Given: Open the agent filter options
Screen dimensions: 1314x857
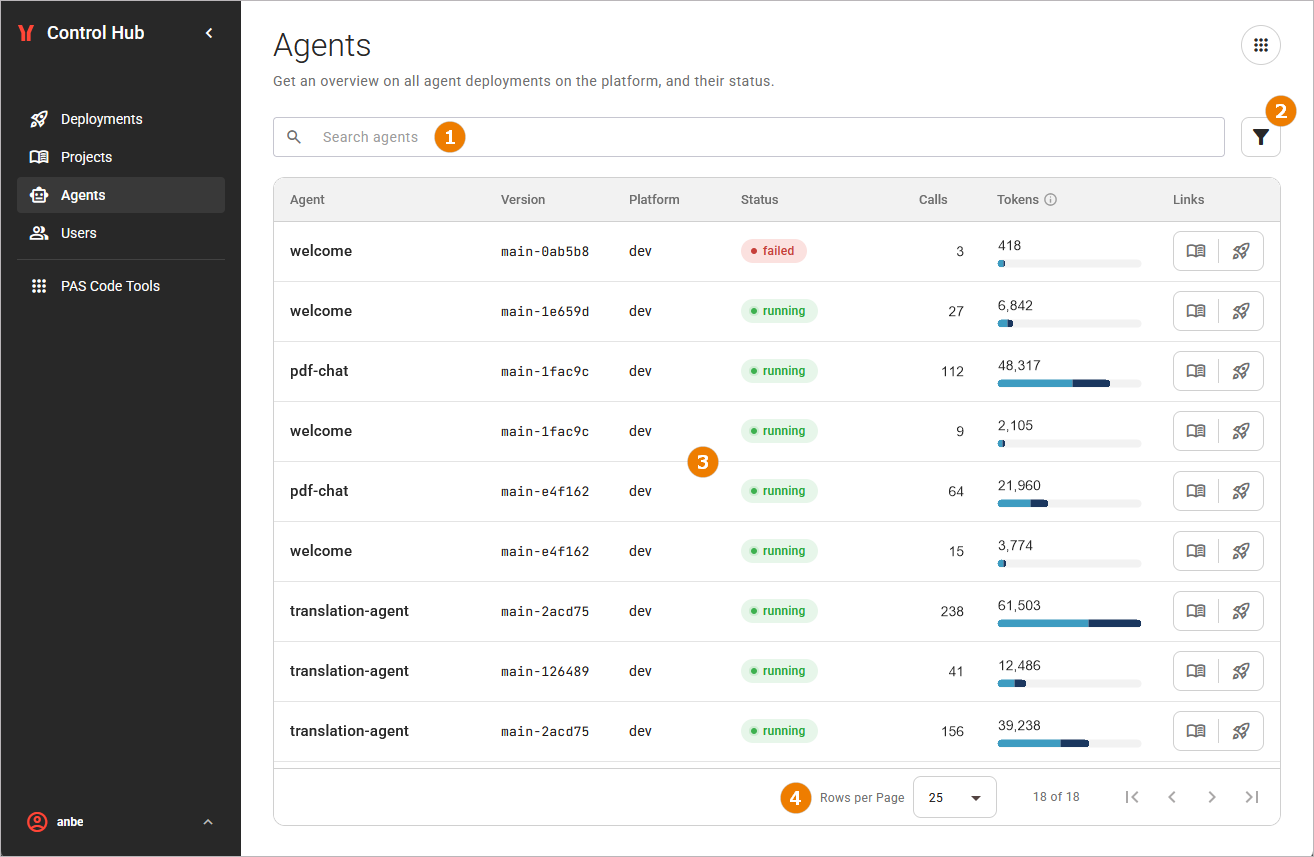Looking at the screenshot, I should (1260, 137).
